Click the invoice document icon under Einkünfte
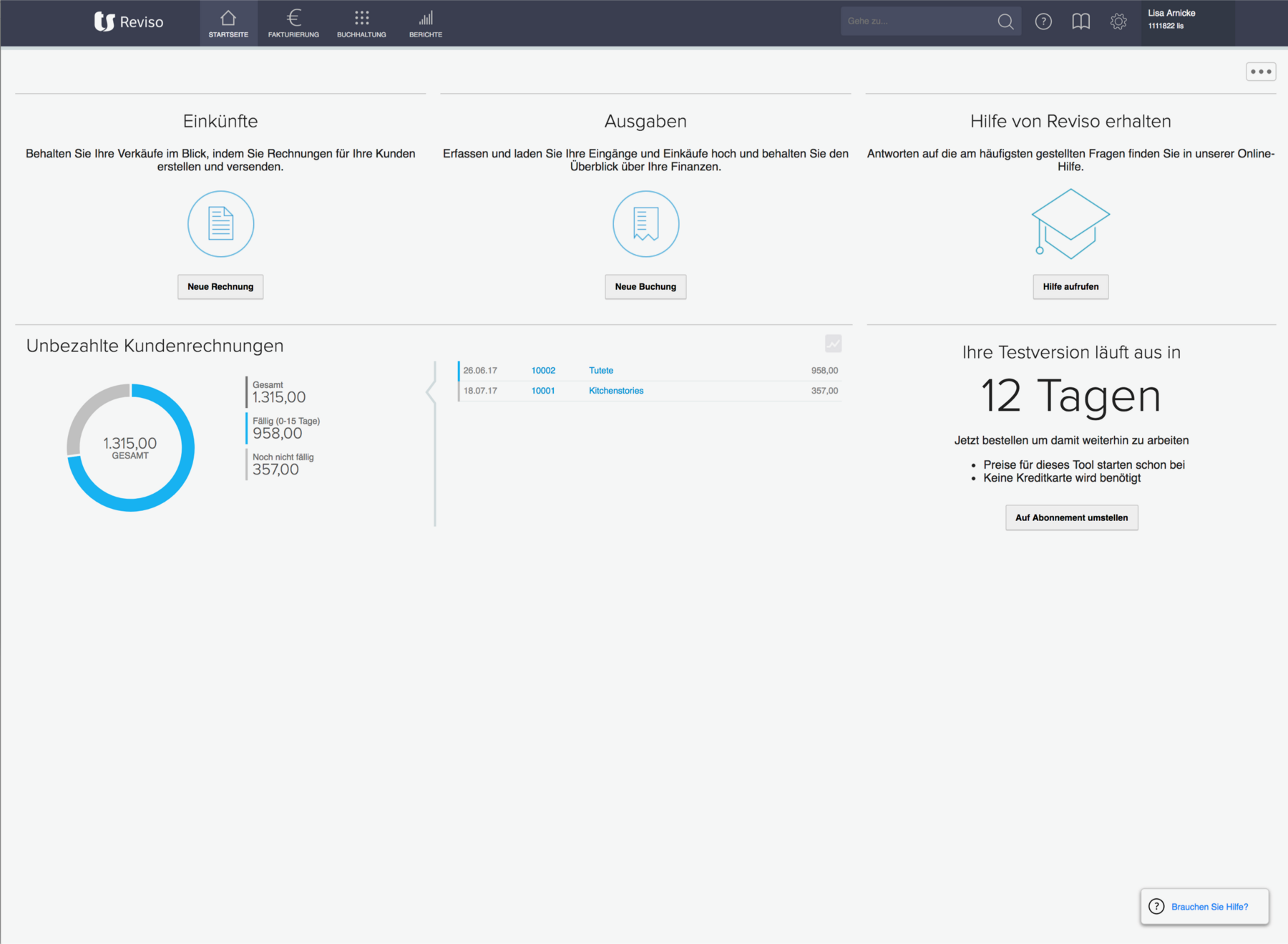Viewport: 1288px width, 944px height. point(220,224)
